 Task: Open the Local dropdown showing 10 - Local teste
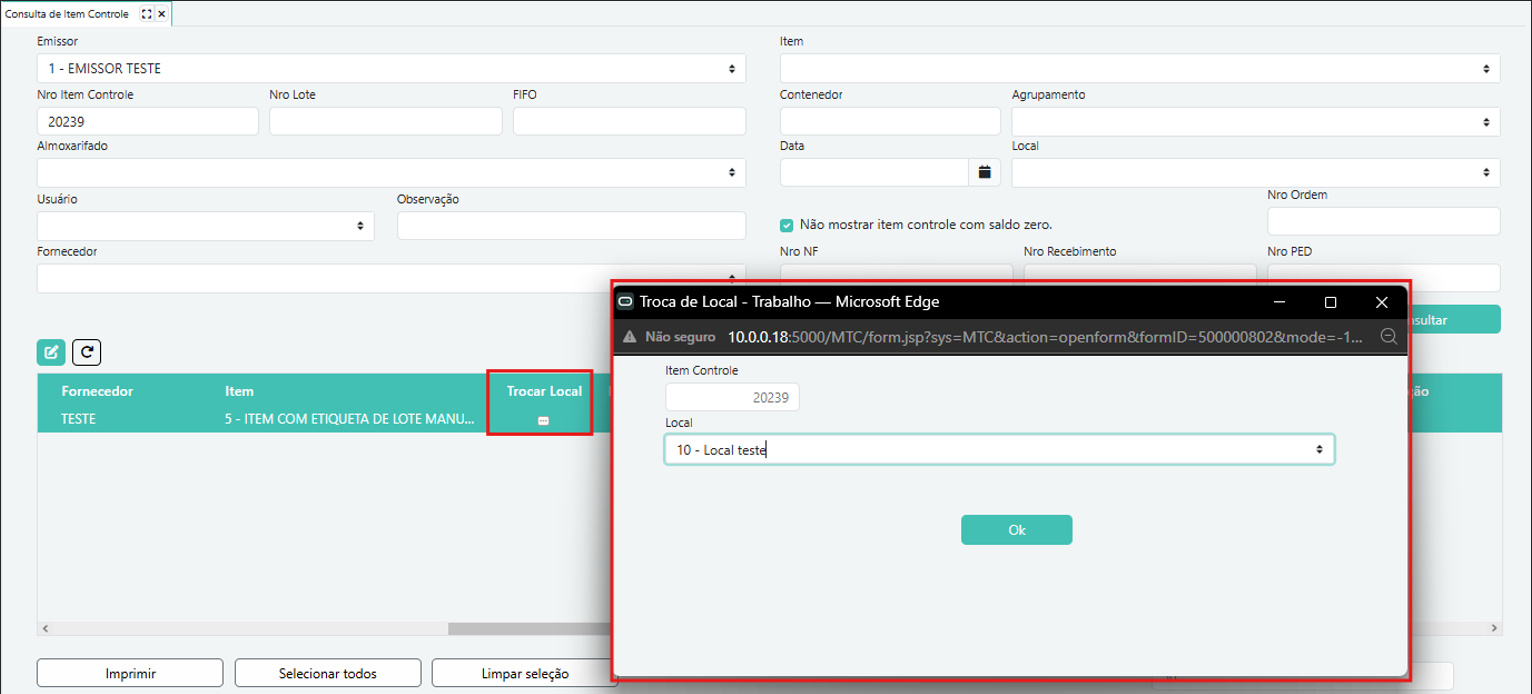pos(1000,450)
